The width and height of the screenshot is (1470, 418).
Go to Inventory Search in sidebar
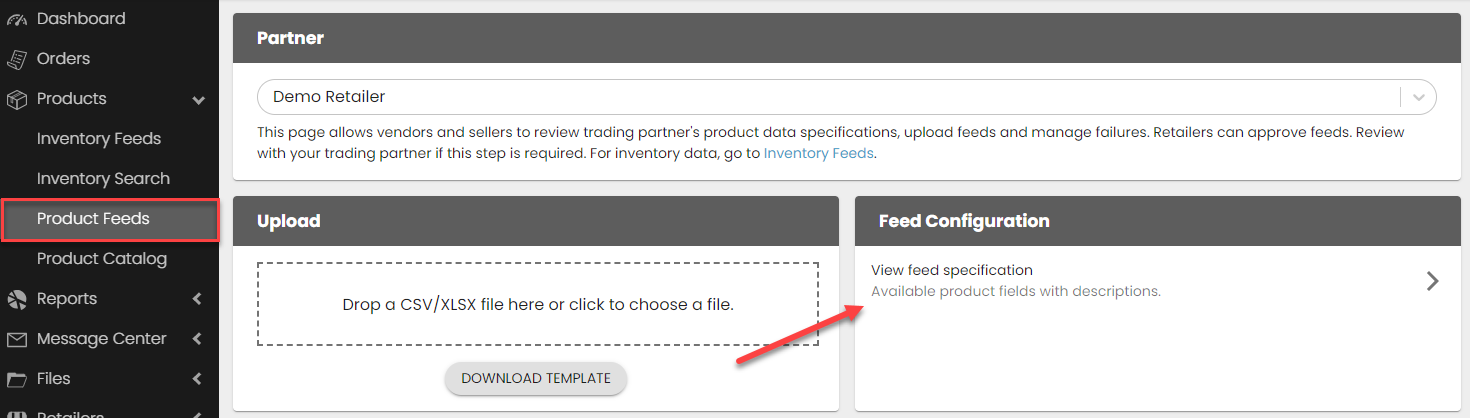click(103, 179)
